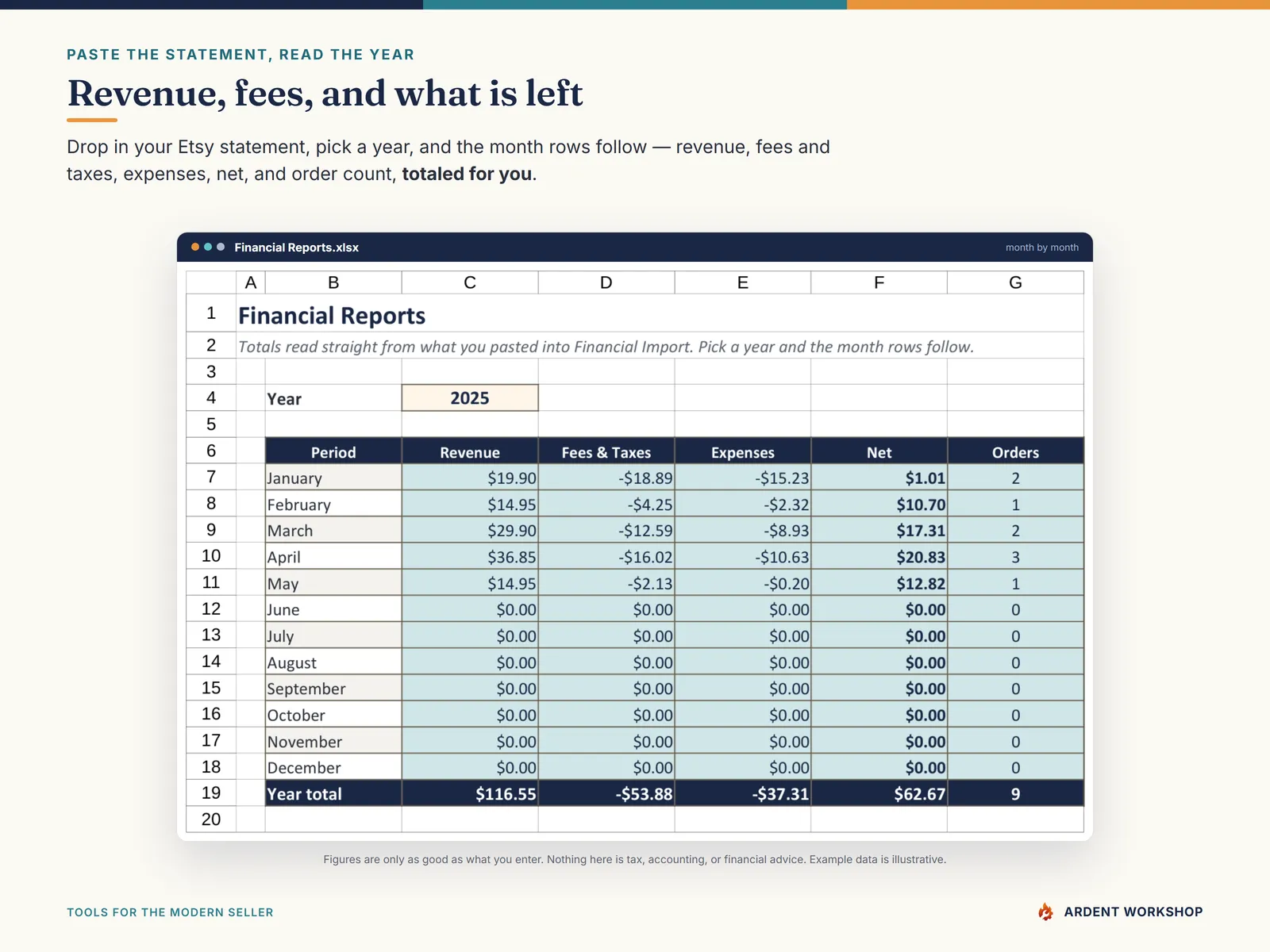Click the Expenses header cell
The width and height of the screenshot is (1270, 952).
coord(743,451)
